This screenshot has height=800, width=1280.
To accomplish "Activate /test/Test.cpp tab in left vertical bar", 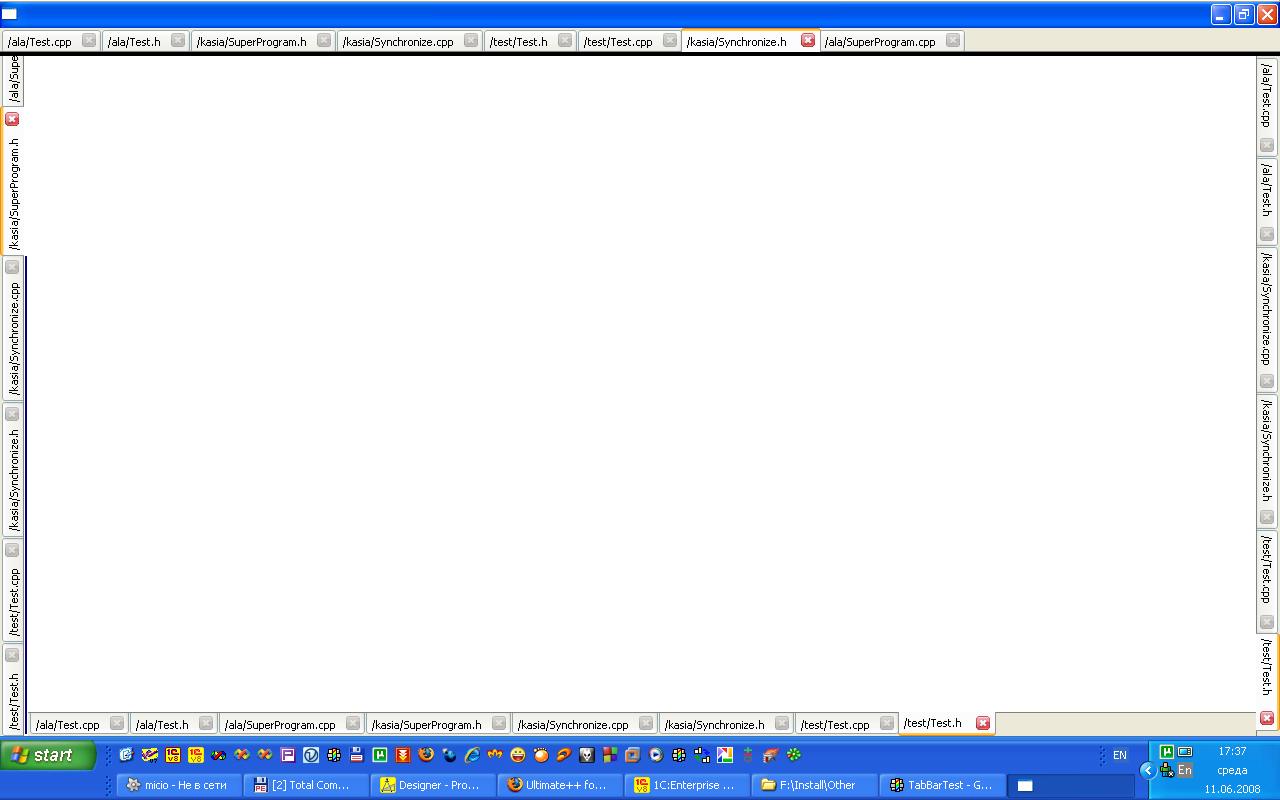I will [x=14, y=602].
